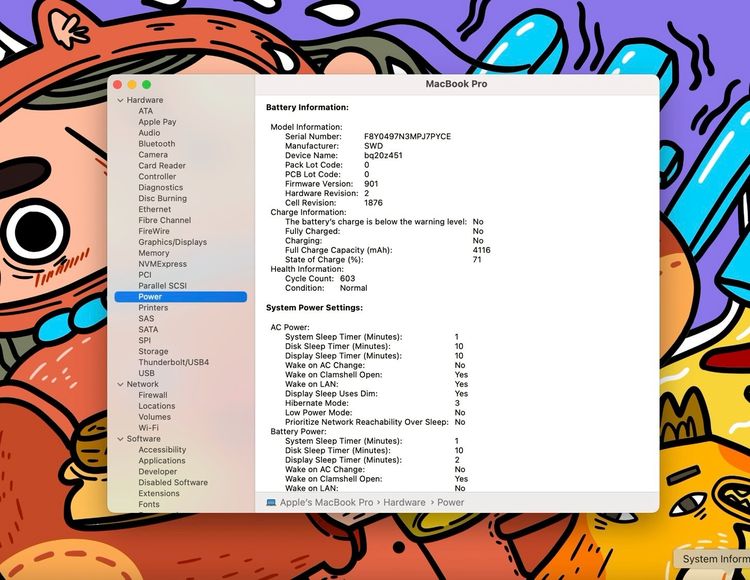Click the System Power Settings heading
This screenshot has height=580, width=750.
[x=314, y=308]
